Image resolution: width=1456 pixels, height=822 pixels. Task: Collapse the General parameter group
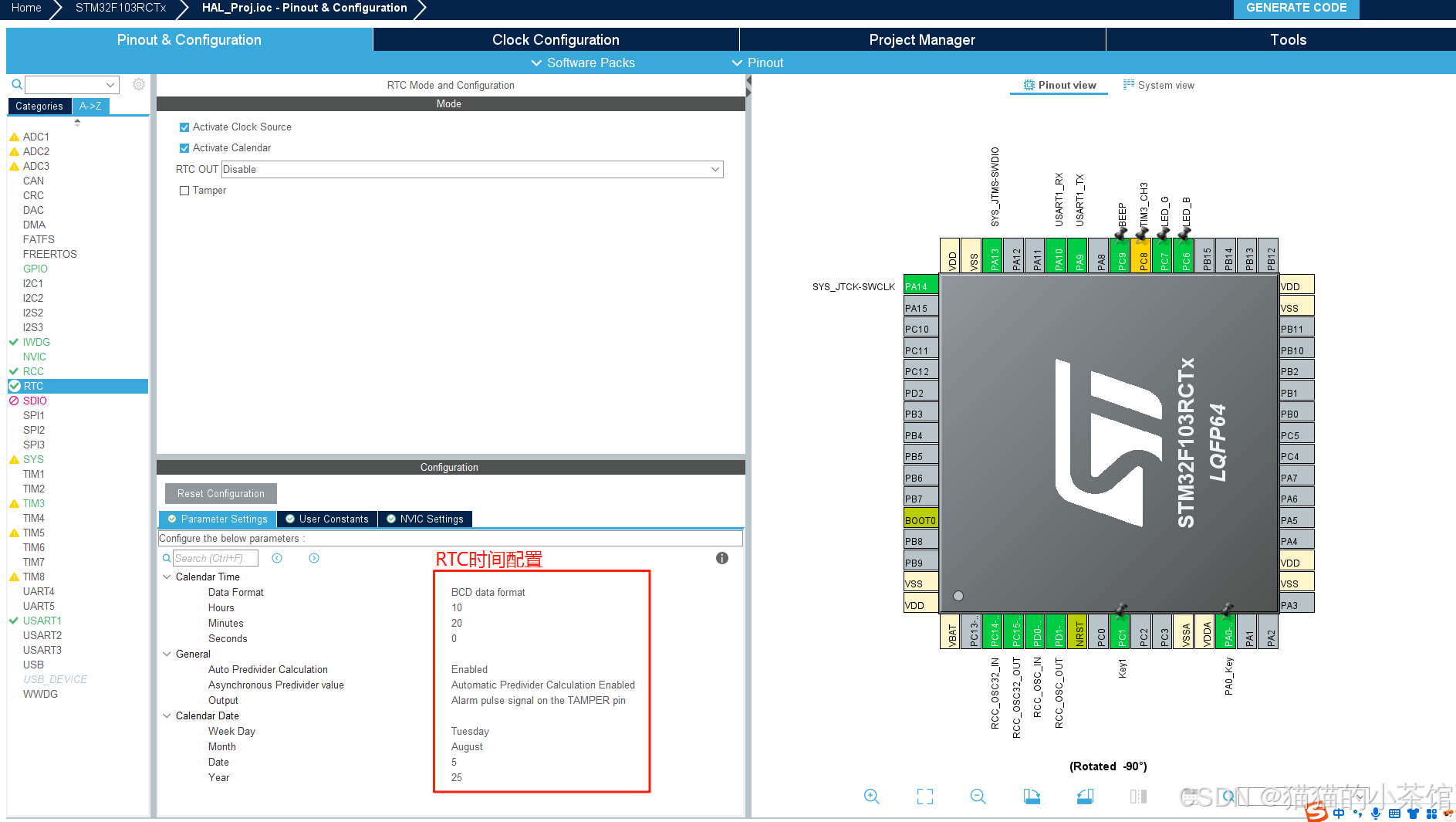point(167,654)
